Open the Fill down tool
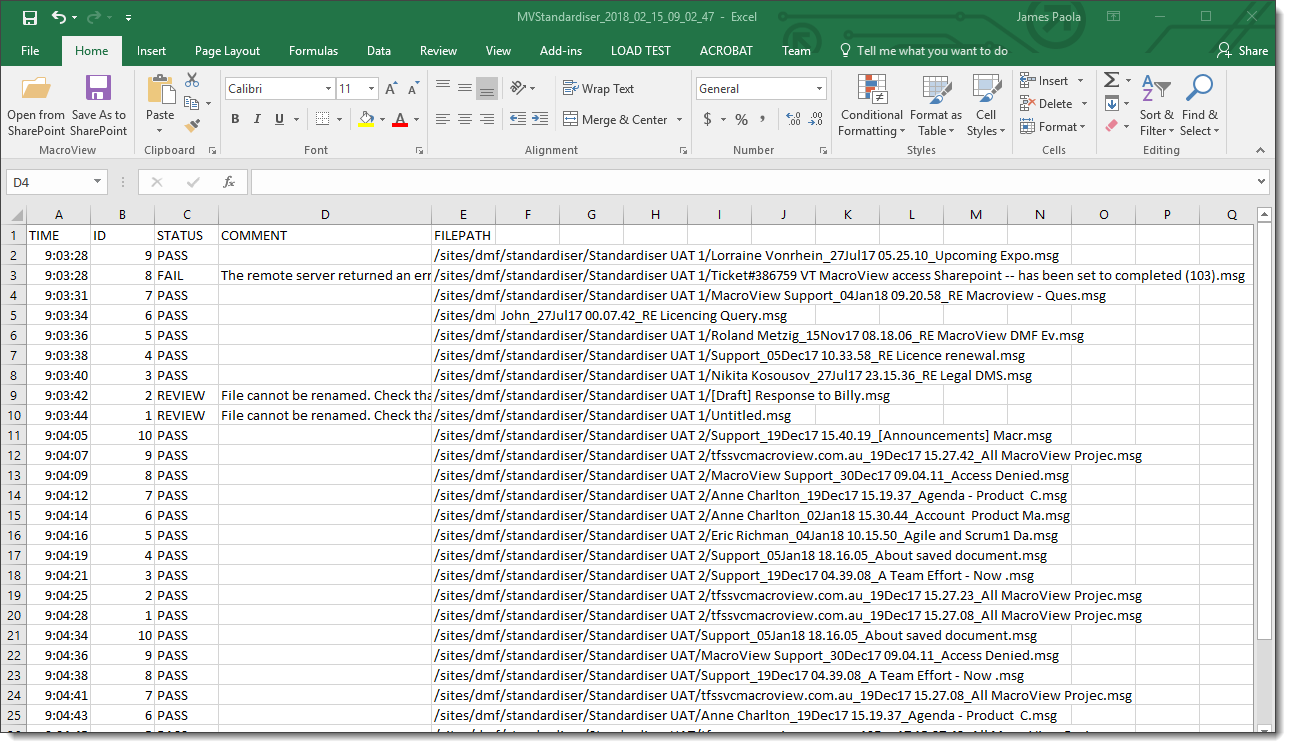Viewport: 1291px width, 748px height. (x=1111, y=103)
